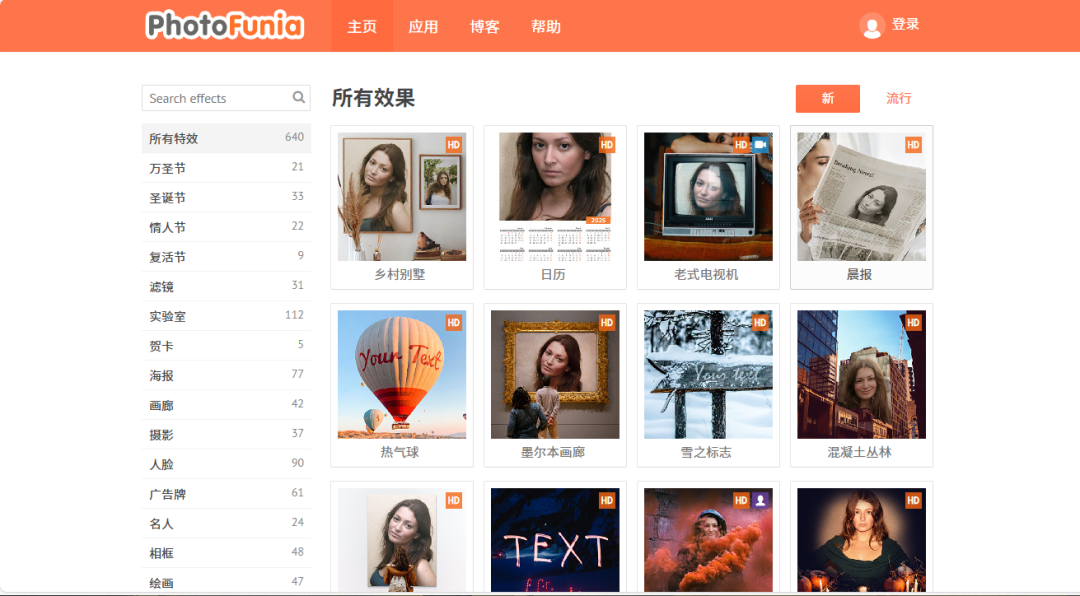Pick the 相框 category
Image resolution: width=1080 pixels, height=596 pixels.
[226, 553]
